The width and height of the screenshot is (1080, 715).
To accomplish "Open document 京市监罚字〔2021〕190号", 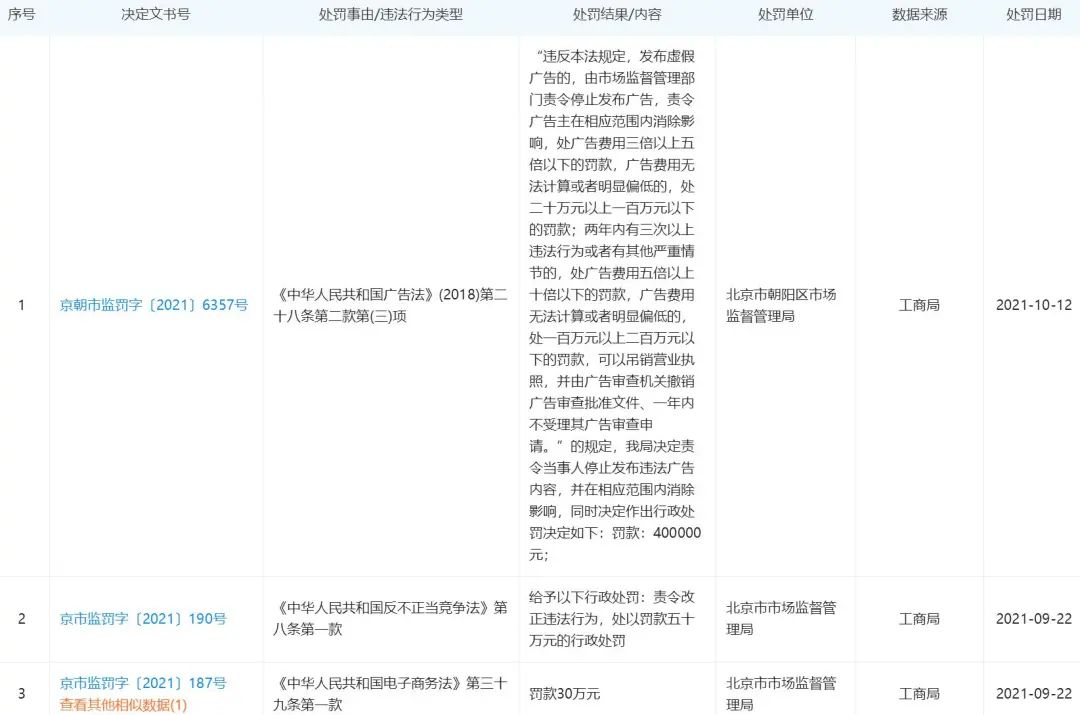I will pos(143,619).
